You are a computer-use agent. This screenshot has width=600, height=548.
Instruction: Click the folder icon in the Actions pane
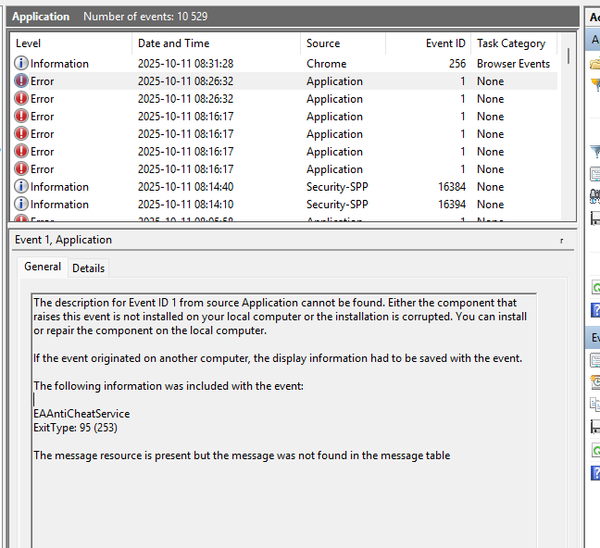click(595, 64)
